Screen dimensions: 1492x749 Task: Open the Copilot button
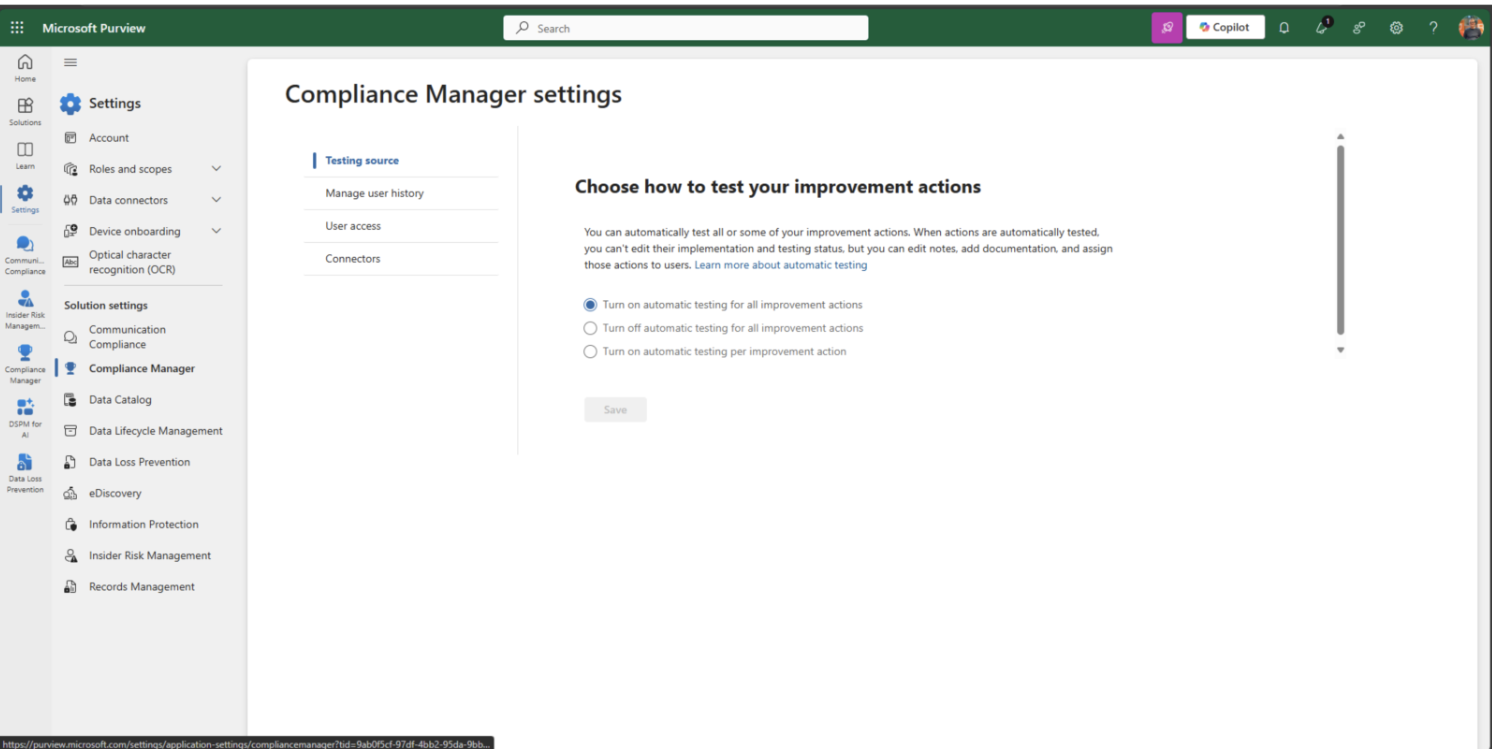click(1225, 28)
